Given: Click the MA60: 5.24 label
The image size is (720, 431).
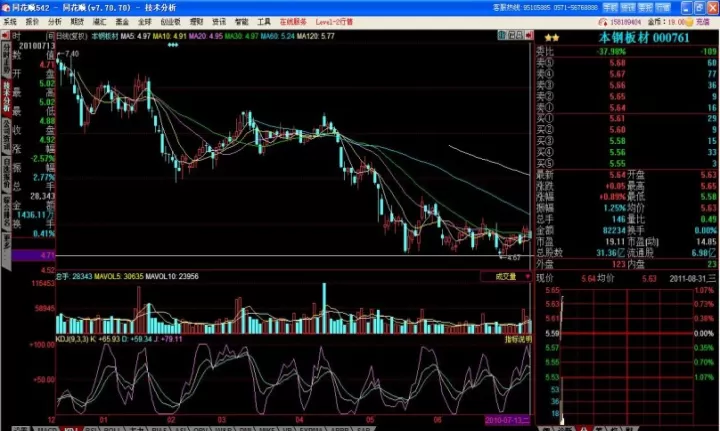Looking at the screenshot, I should [277, 36].
